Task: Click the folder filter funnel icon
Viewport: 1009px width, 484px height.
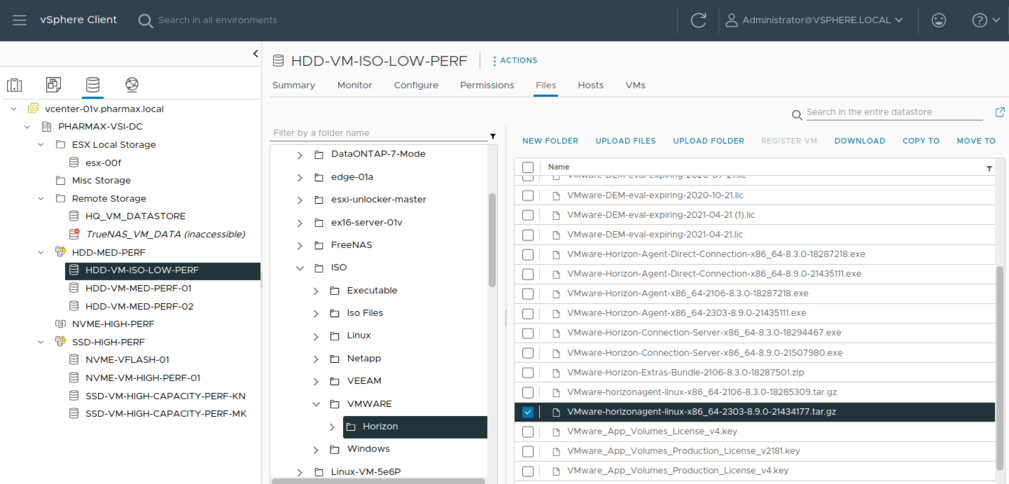Action: click(493, 136)
